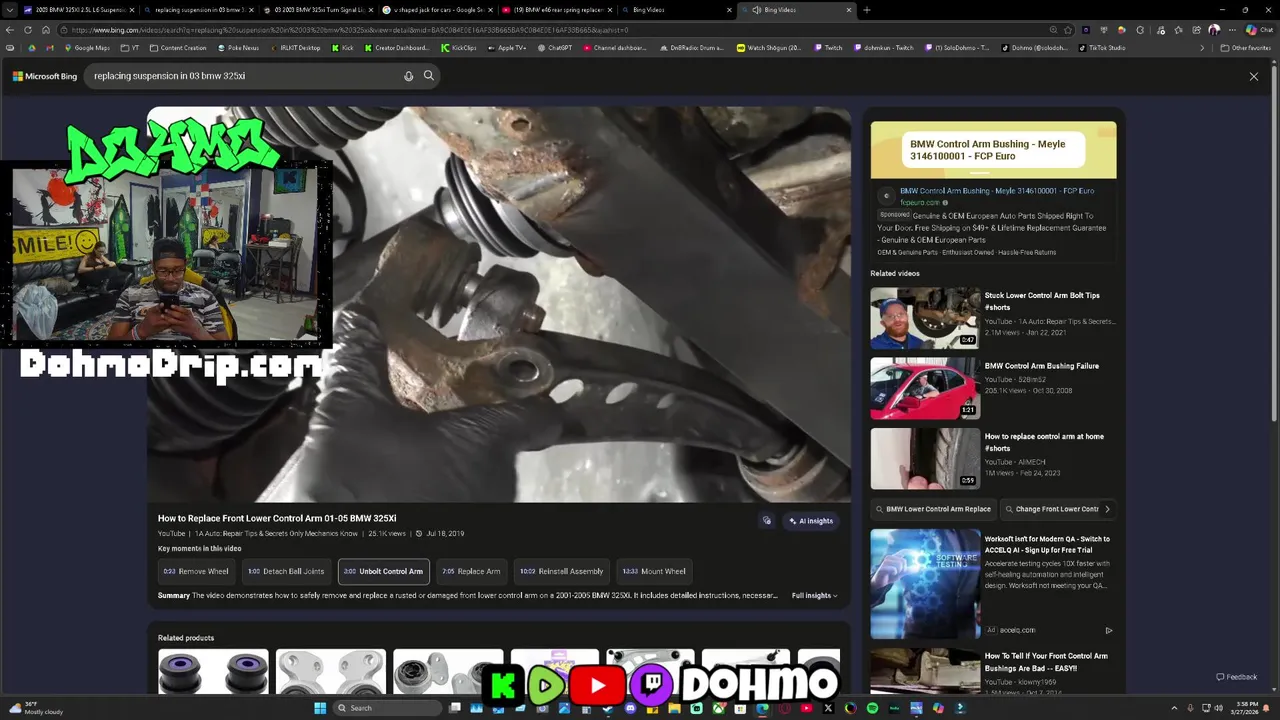The width and height of the screenshot is (1280, 720).
Task: Open the Microsoft Bing logo home link
Action: [45, 76]
